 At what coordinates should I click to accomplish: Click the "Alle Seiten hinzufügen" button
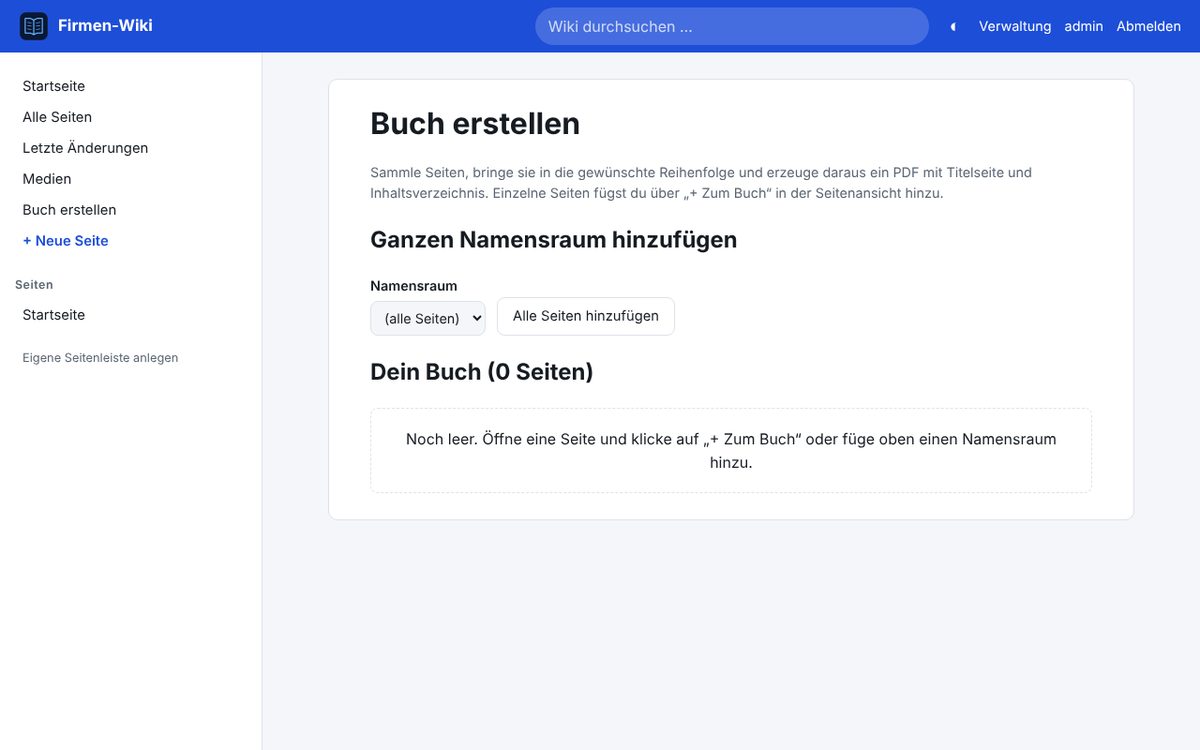coord(586,316)
